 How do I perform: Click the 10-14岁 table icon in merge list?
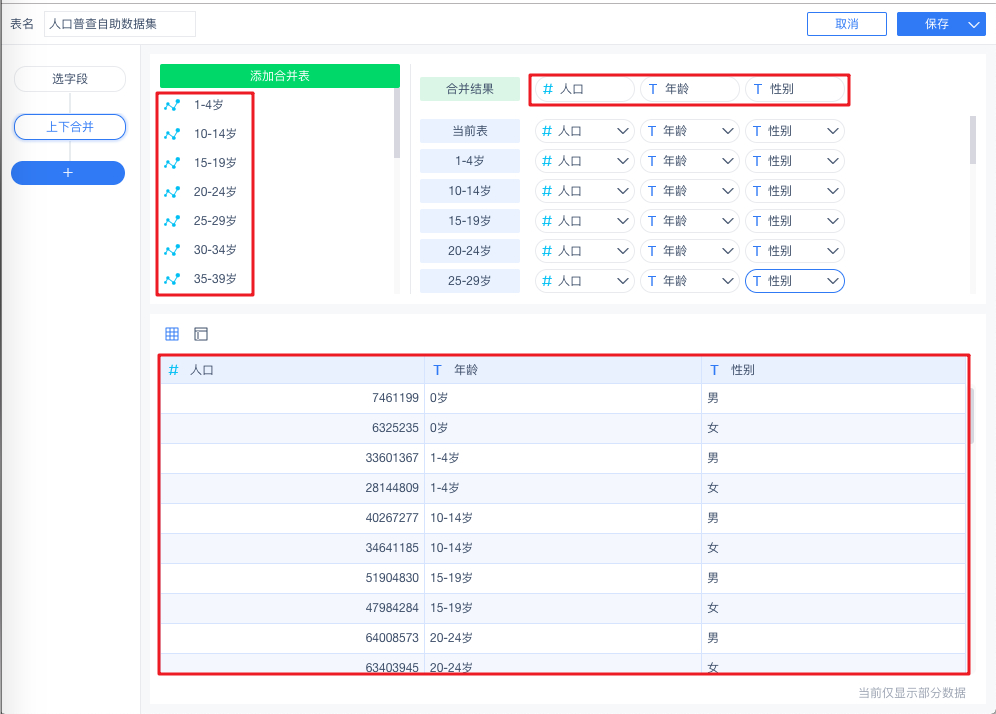172,134
